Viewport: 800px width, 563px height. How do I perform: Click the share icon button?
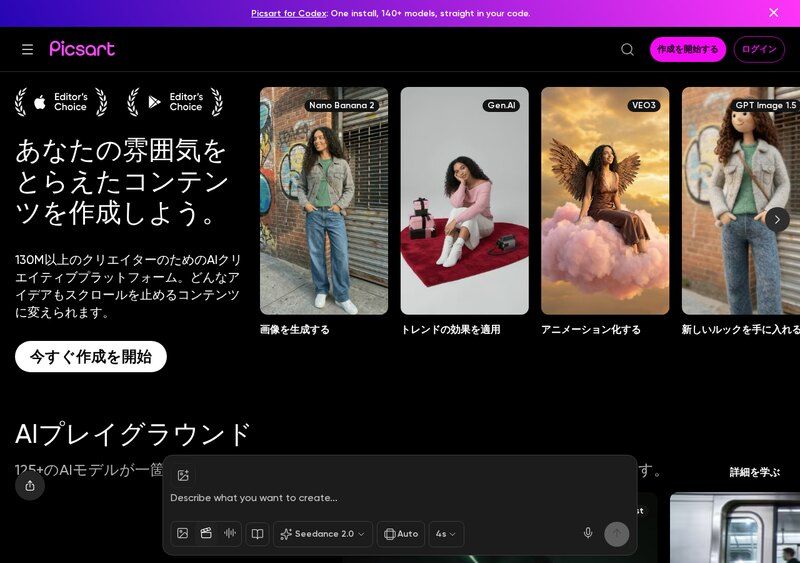tap(30, 485)
